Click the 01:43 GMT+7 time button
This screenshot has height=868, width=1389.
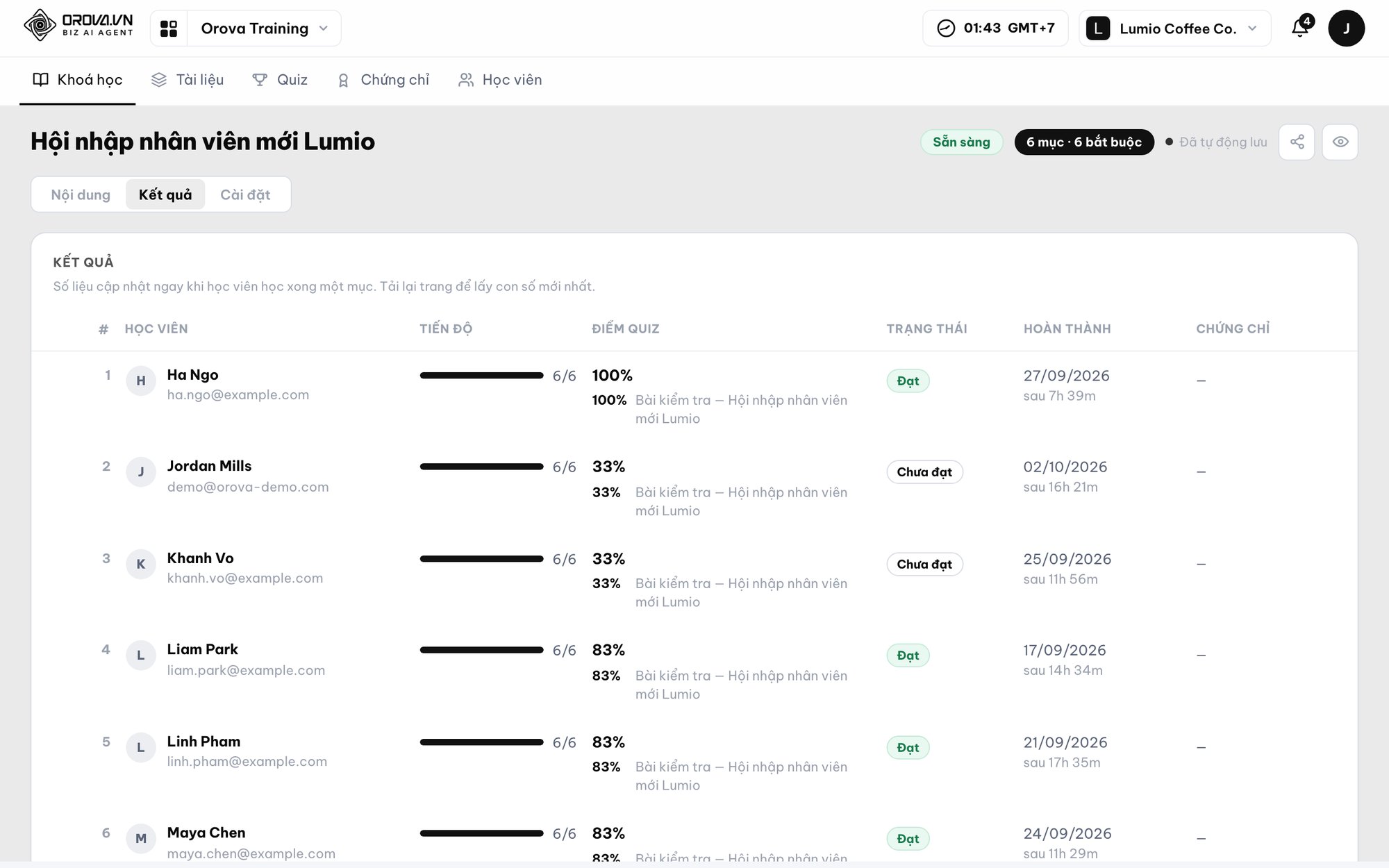[x=995, y=28]
